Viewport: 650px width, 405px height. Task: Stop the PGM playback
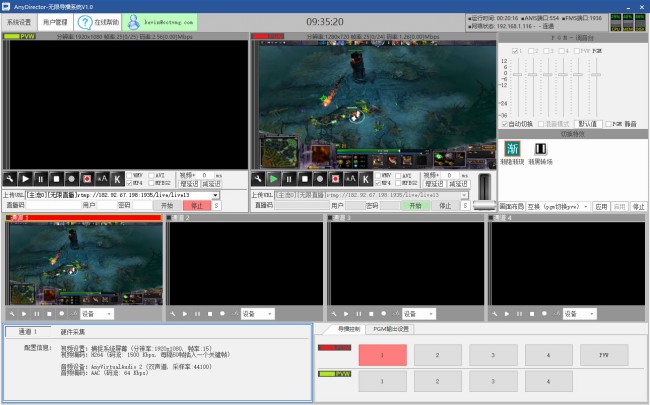click(x=304, y=179)
